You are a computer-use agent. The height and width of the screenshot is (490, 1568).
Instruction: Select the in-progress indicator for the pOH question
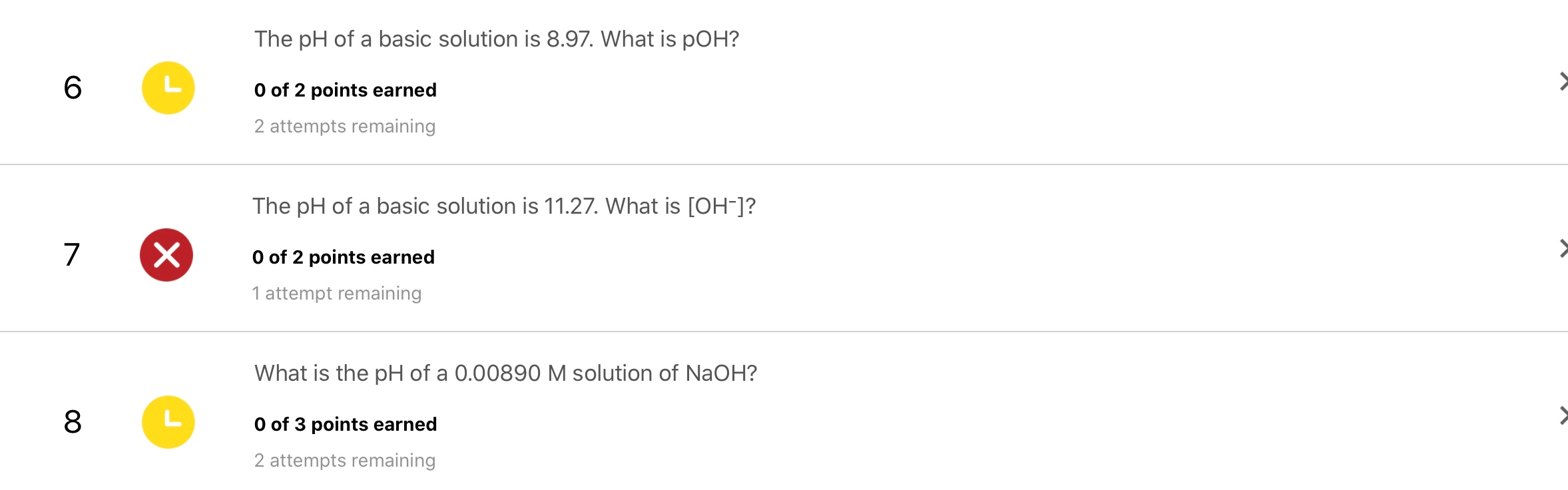[x=167, y=86]
